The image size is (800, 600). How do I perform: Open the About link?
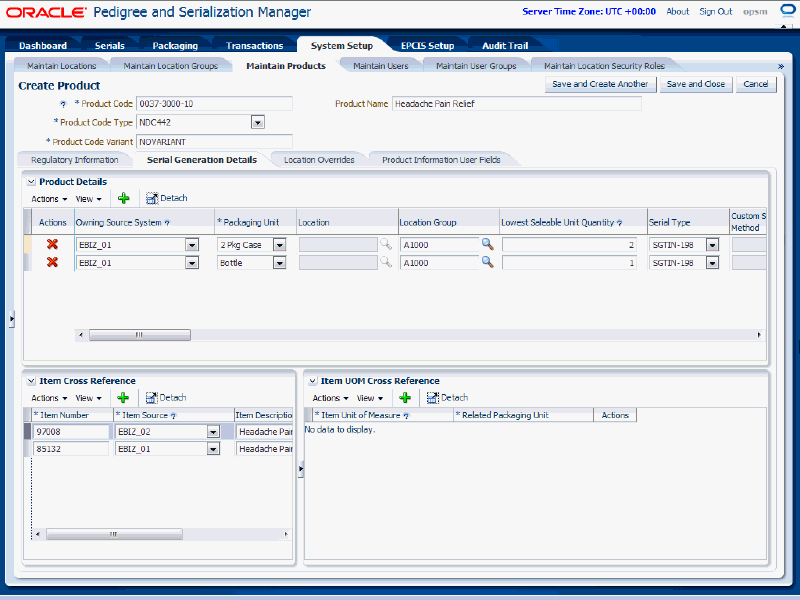click(x=678, y=11)
